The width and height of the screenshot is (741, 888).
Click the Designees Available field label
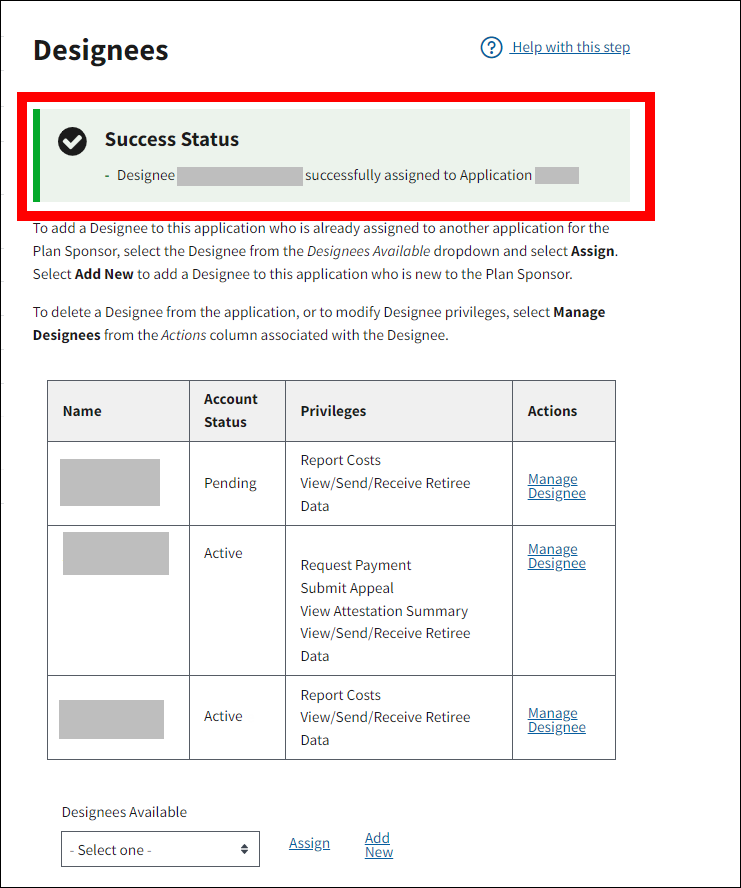tap(124, 812)
